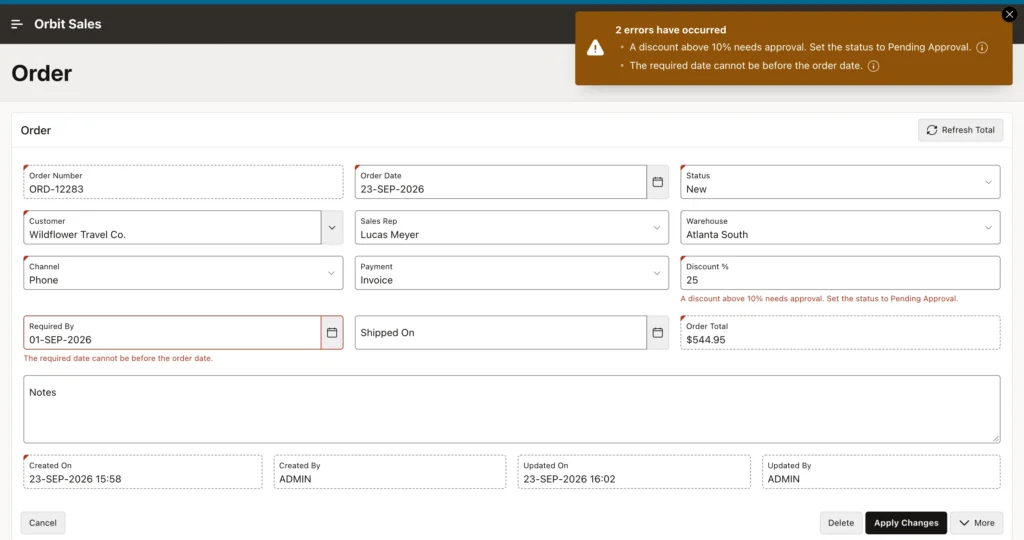Click the required date error in banner
Image resolution: width=1024 pixels, height=540 pixels.
746,66
